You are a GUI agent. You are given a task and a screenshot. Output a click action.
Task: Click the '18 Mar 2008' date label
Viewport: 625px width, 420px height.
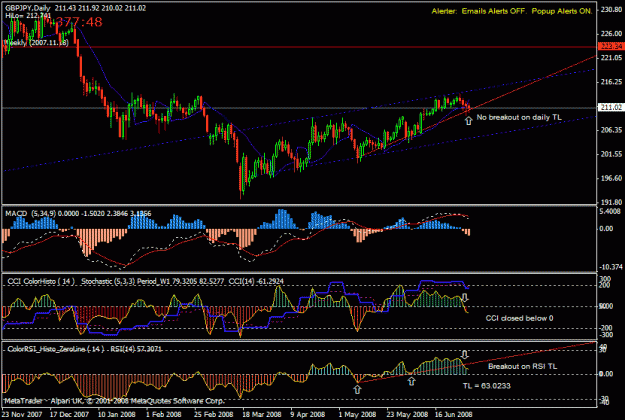click(x=261, y=414)
